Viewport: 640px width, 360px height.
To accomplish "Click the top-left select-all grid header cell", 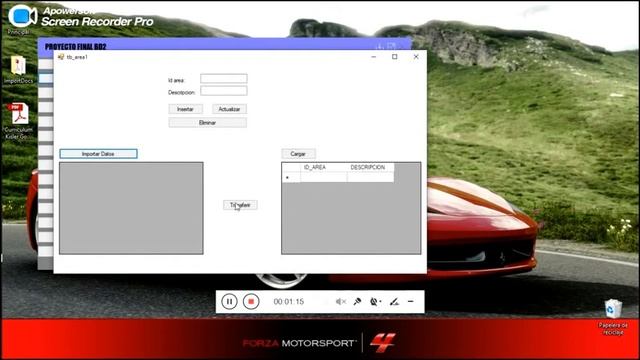I will (x=291, y=167).
